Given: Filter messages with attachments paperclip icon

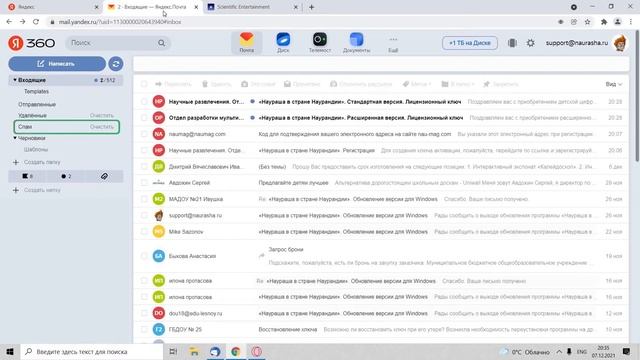Looking at the screenshot, I should coord(104,176).
